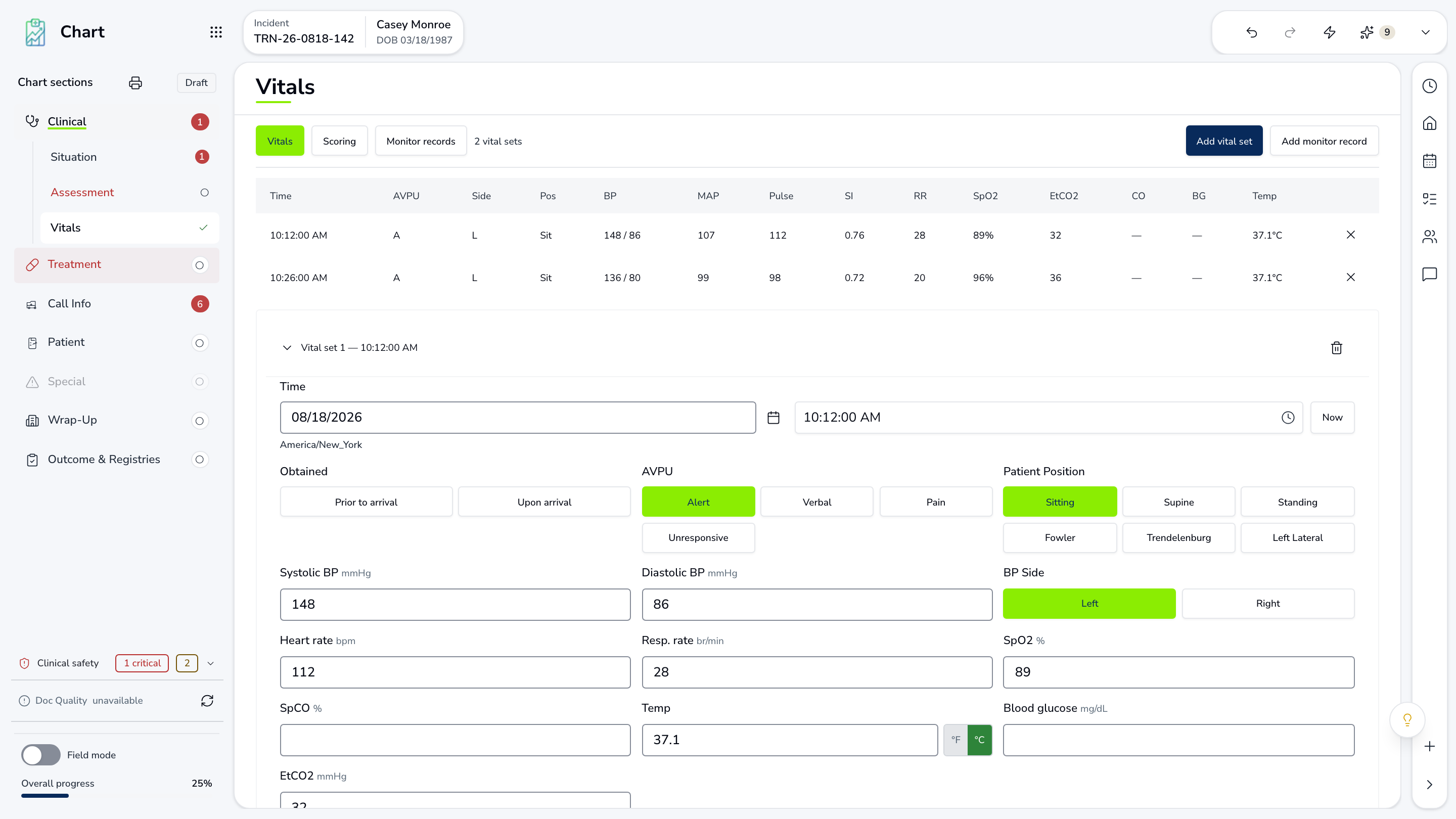This screenshot has height=819, width=1456.
Task: Open the clock history icon in right rail
Action: coord(1429,86)
